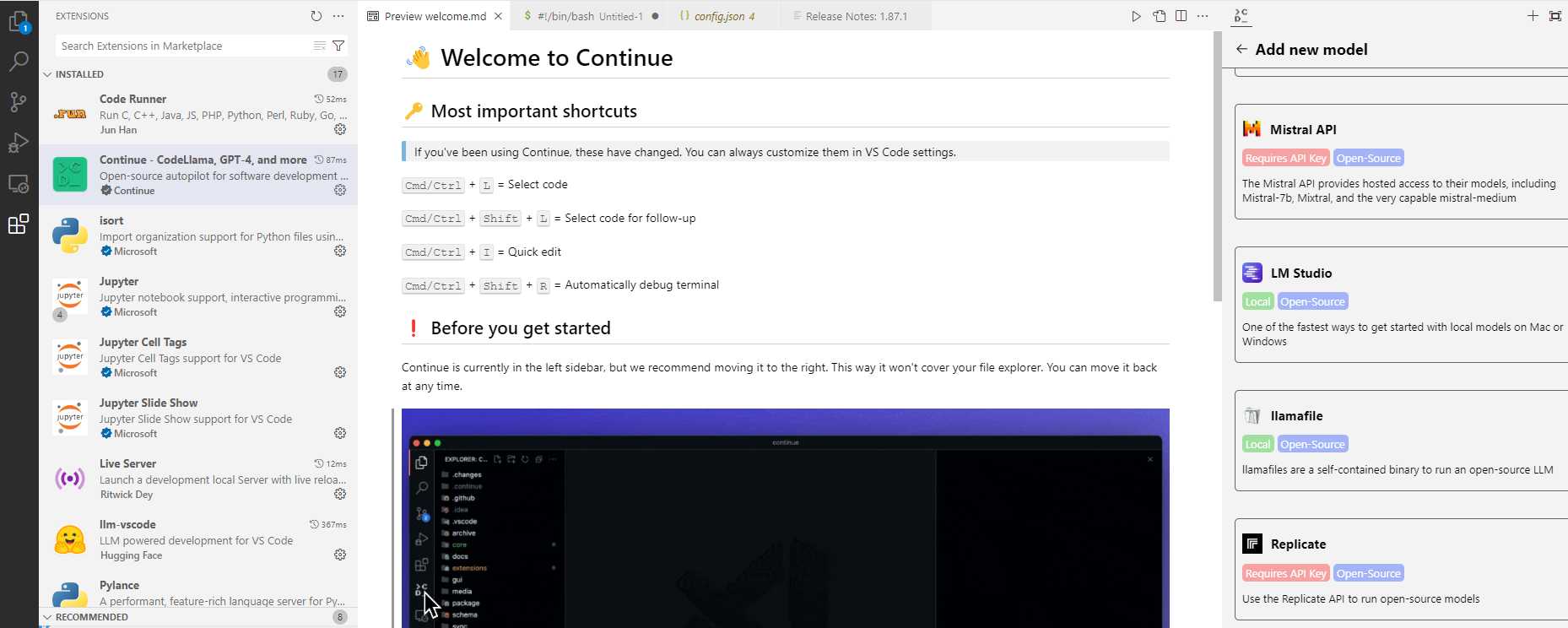The height and width of the screenshot is (628, 1568).
Task: Open the Explorer view in activity bar
Action: tap(19, 21)
